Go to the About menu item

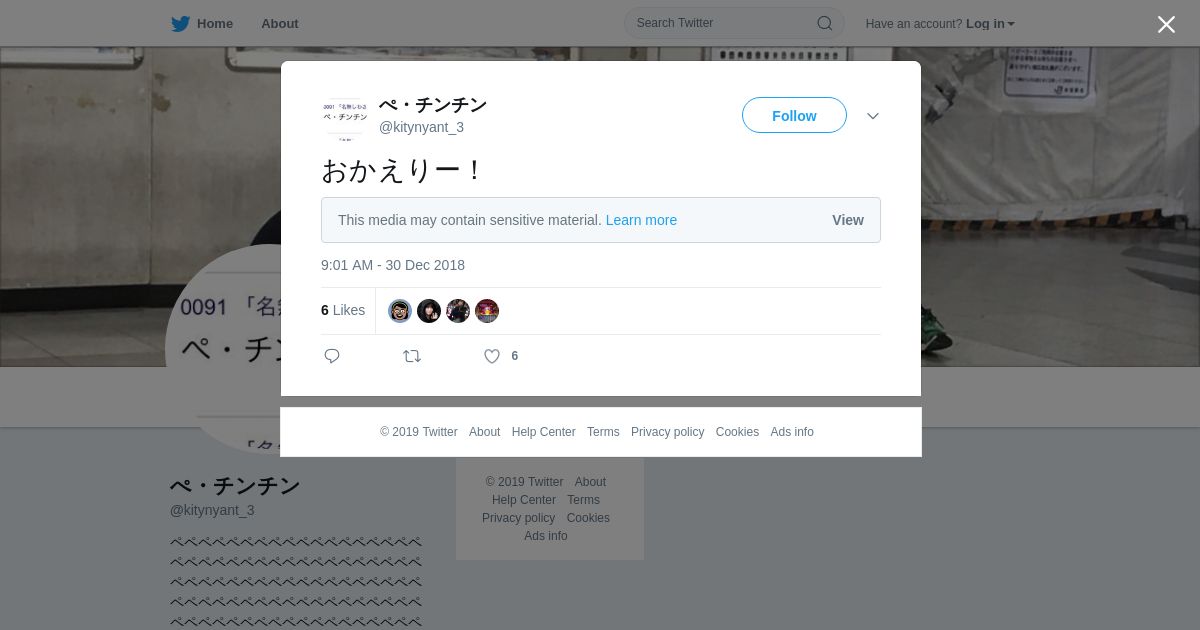[x=280, y=24]
